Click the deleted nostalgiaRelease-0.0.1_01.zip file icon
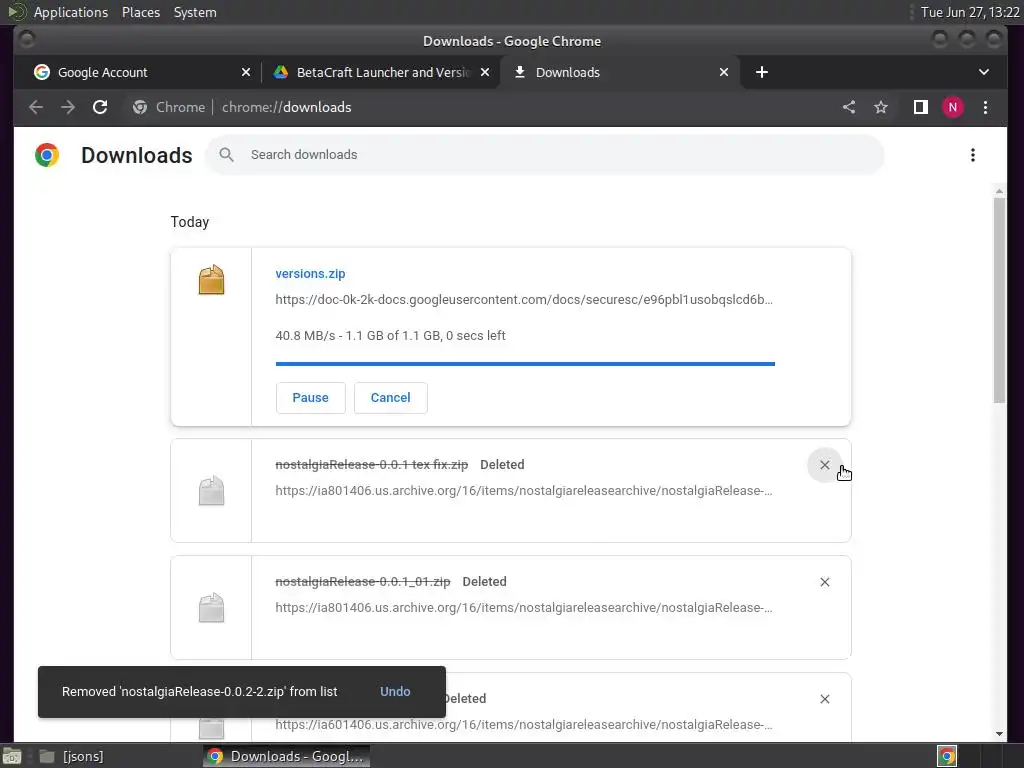The image size is (1024, 768). coord(211,607)
